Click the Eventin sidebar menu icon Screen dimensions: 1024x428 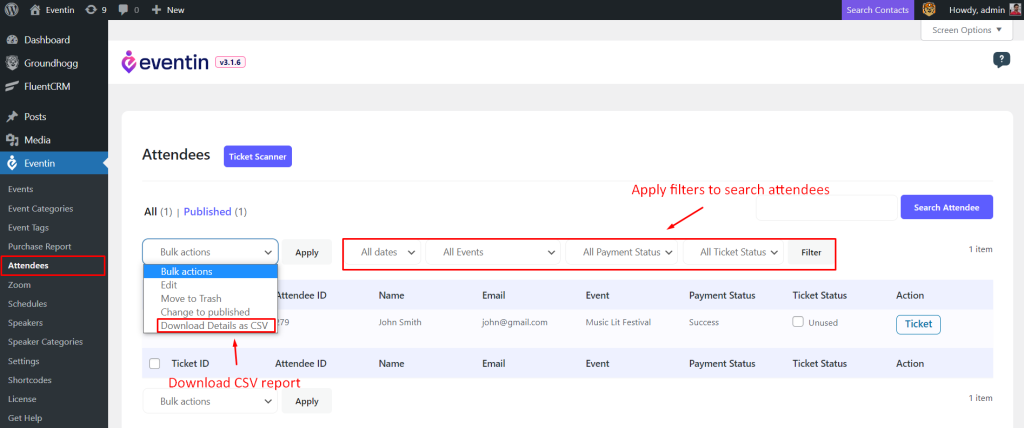pos(12,163)
